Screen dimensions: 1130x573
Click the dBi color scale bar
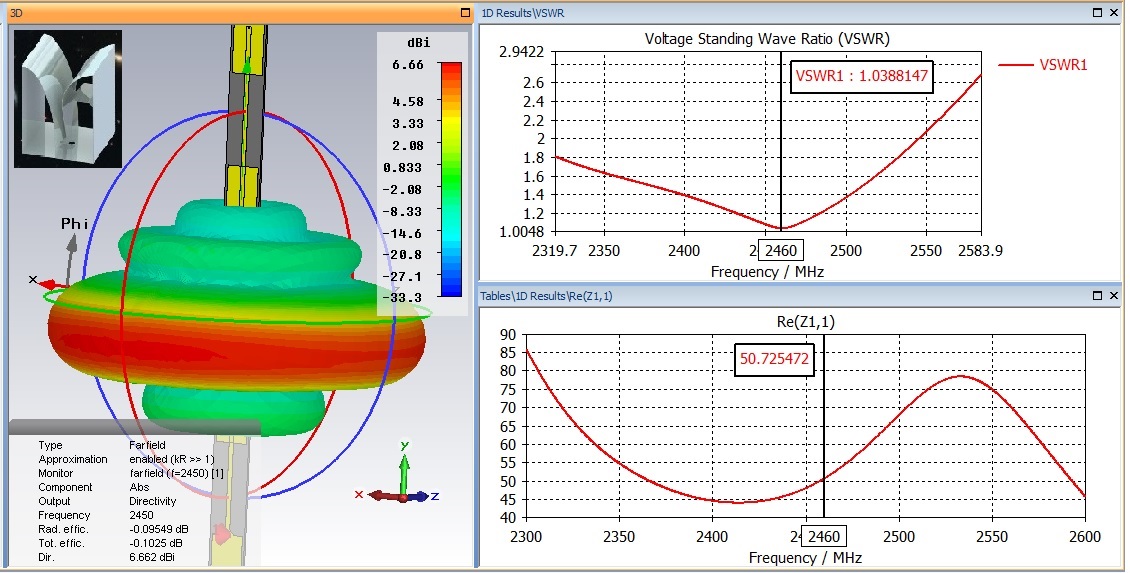(x=450, y=179)
